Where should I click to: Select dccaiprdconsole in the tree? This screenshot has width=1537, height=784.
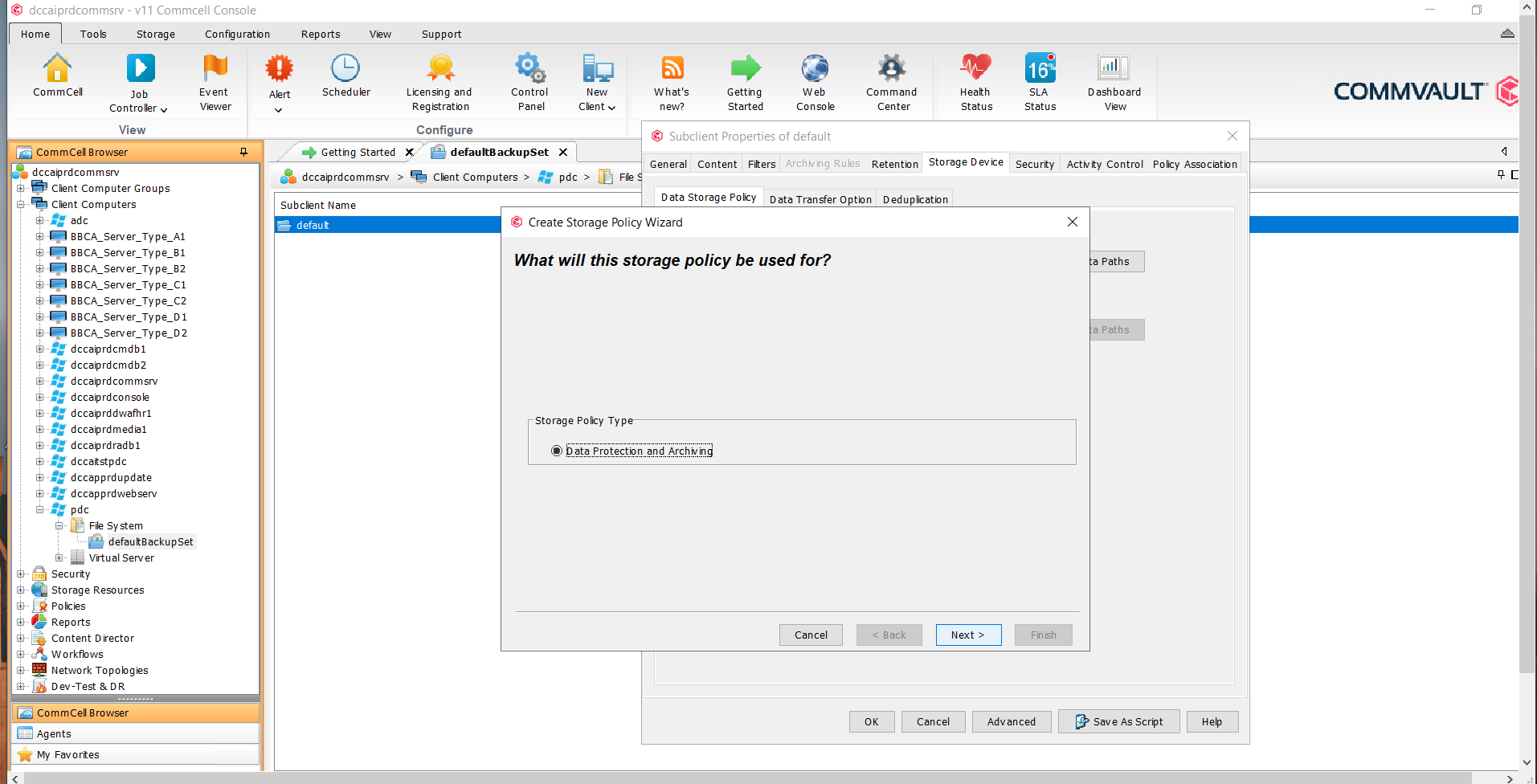tap(110, 398)
